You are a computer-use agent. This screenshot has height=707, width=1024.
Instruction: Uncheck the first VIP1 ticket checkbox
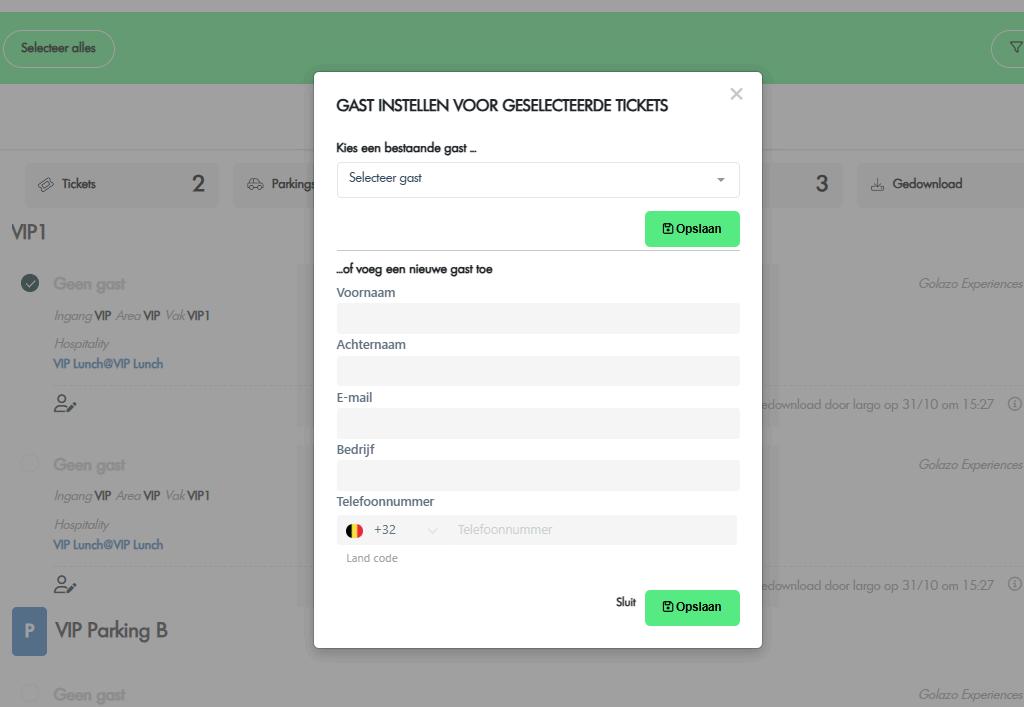30,284
